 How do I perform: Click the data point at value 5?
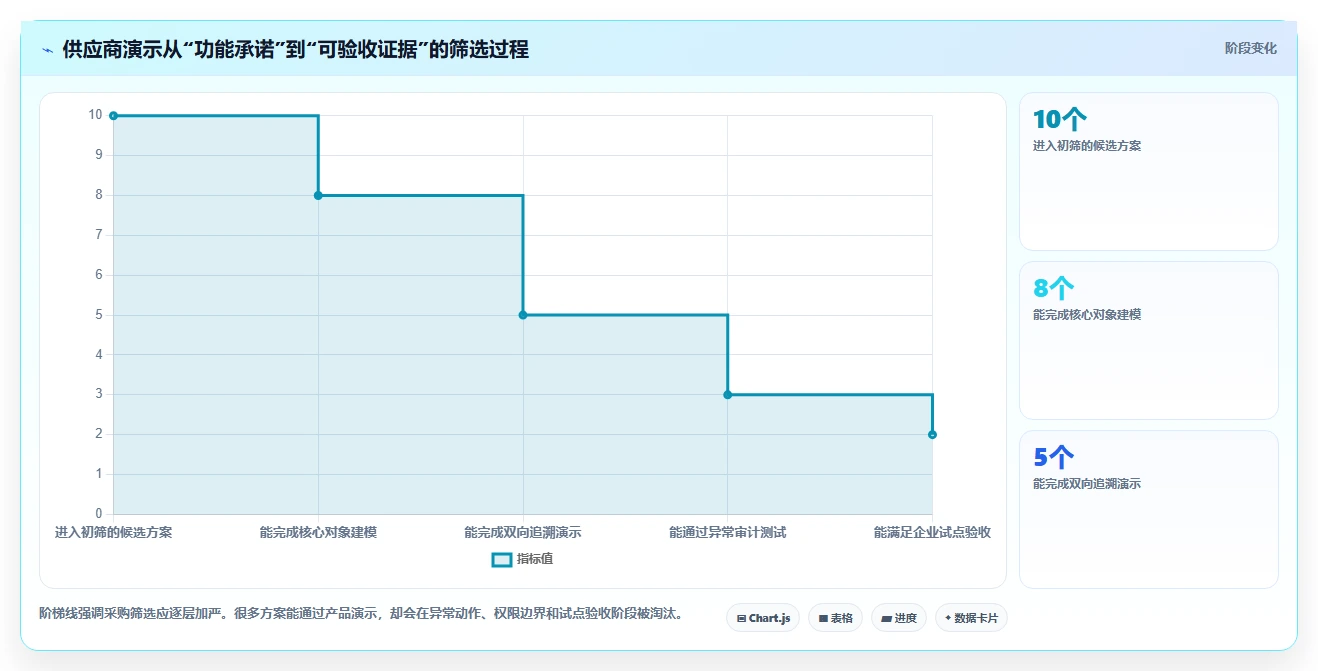pyautogui.click(x=523, y=315)
